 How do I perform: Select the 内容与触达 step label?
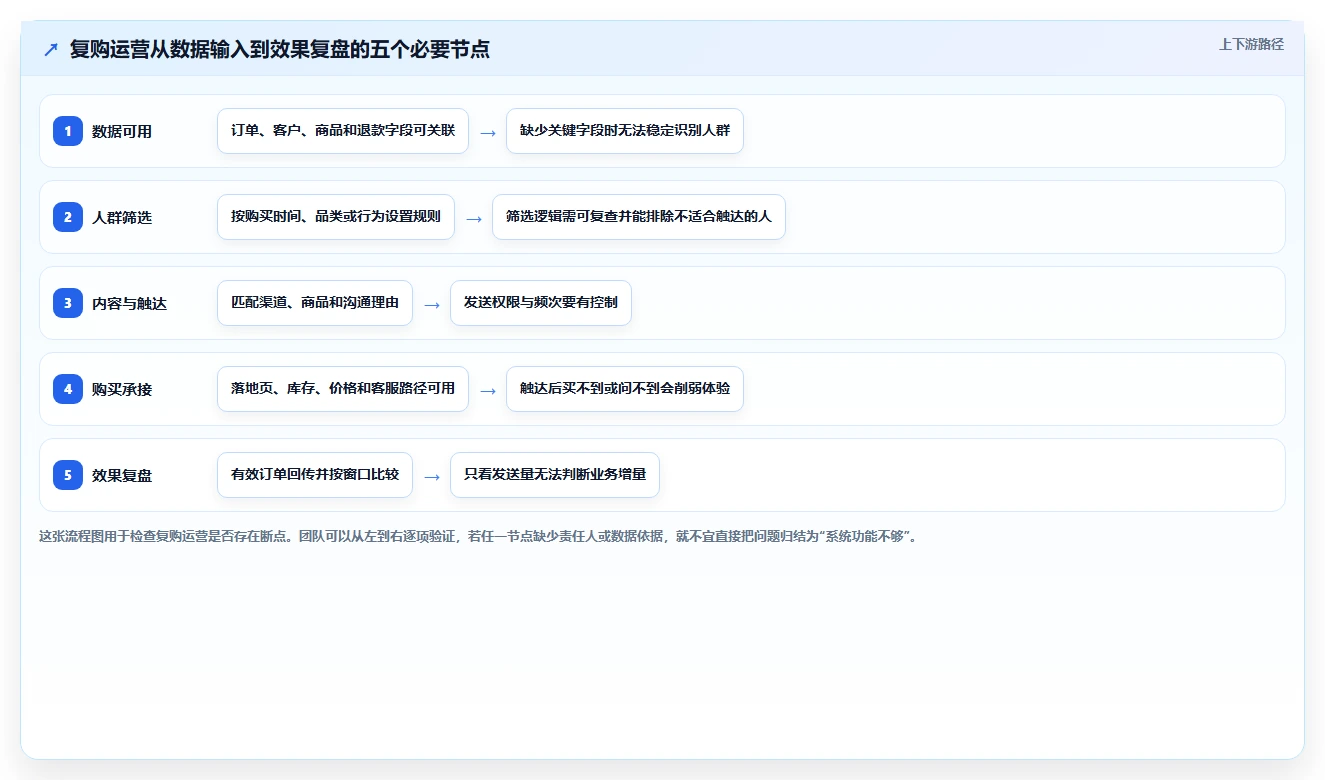click(x=129, y=303)
